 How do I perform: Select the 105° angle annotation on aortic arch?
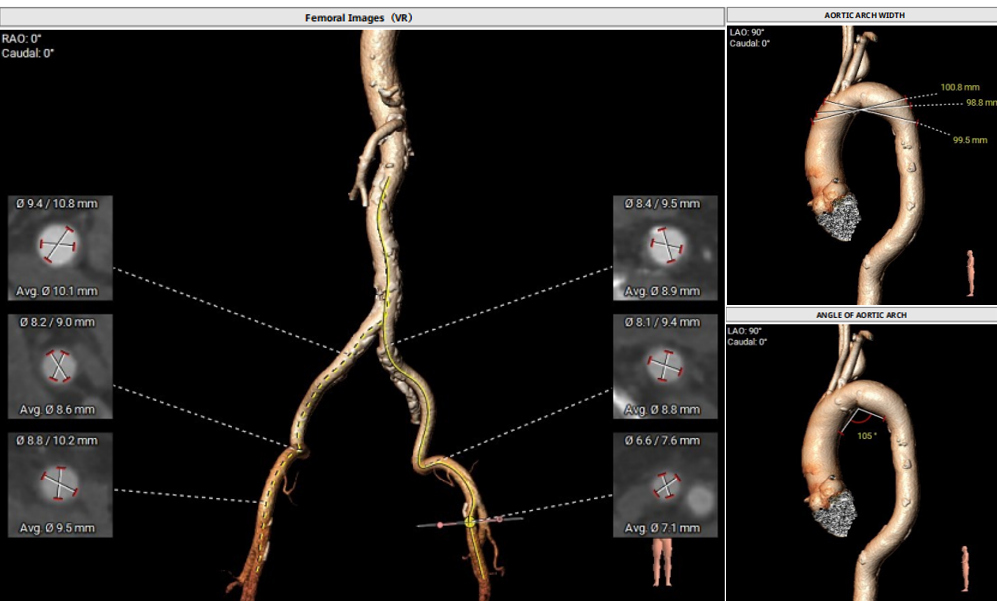[867, 434]
